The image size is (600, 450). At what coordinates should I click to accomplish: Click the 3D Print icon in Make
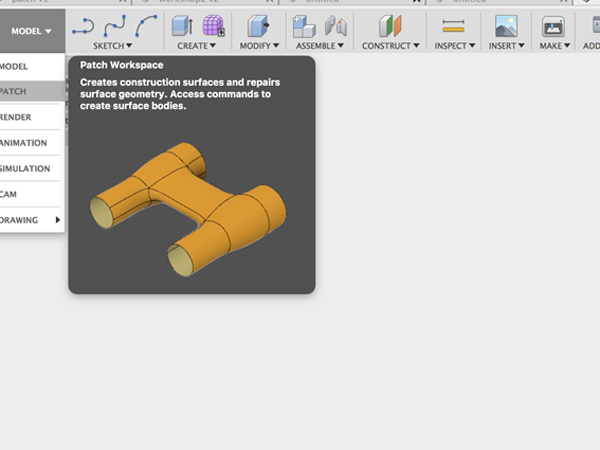(553, 26)
